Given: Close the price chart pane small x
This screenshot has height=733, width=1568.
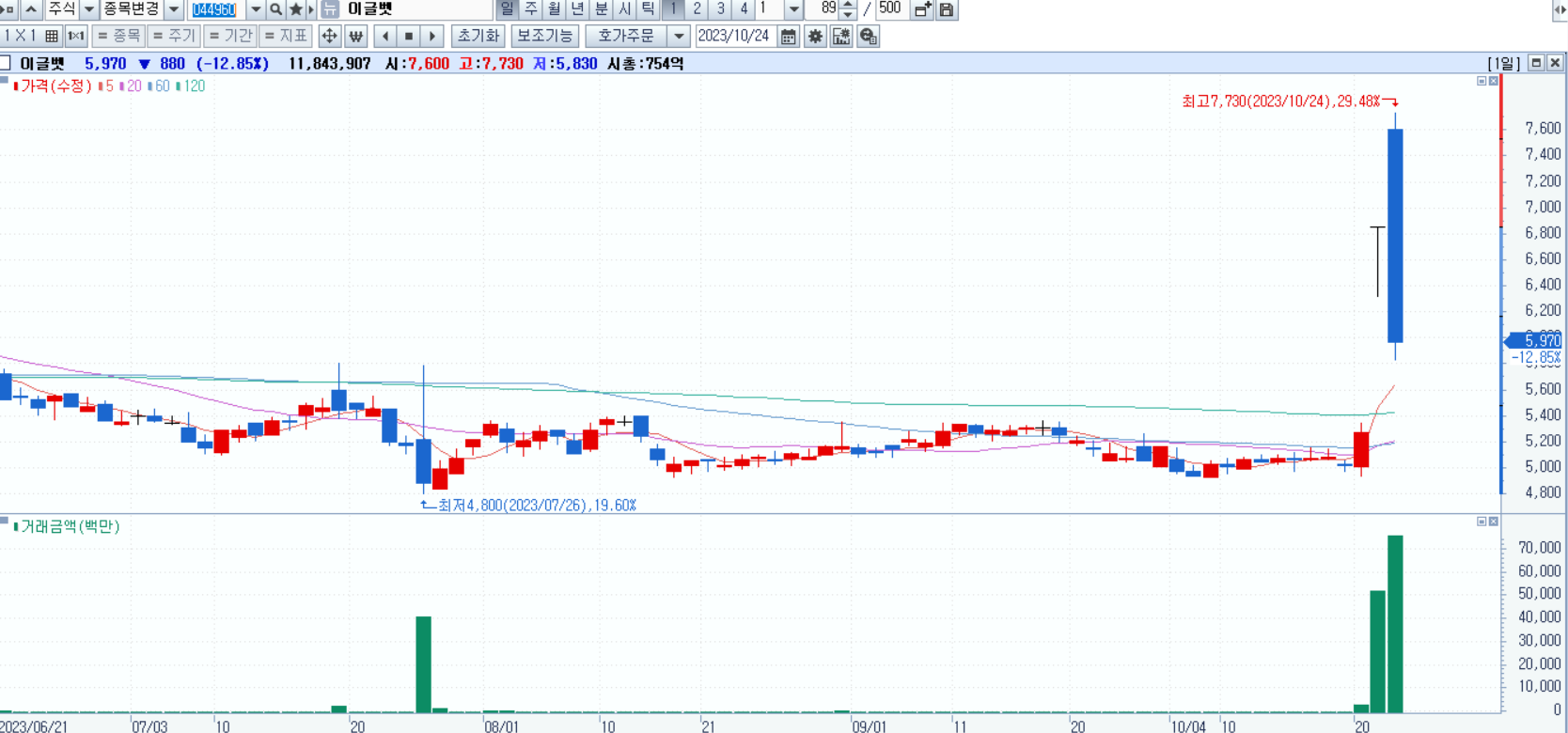Looking at the screenshot, I should click(1493, 81).
